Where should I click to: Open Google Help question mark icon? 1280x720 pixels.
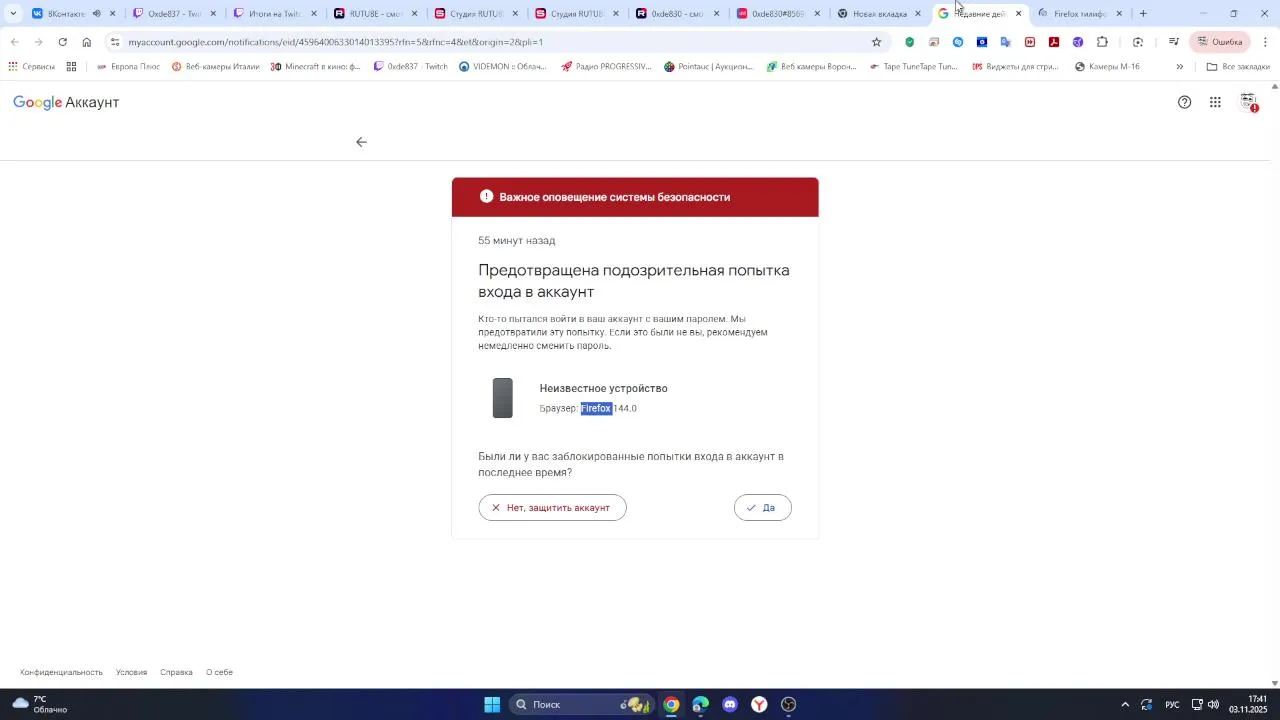(1184, 102)
